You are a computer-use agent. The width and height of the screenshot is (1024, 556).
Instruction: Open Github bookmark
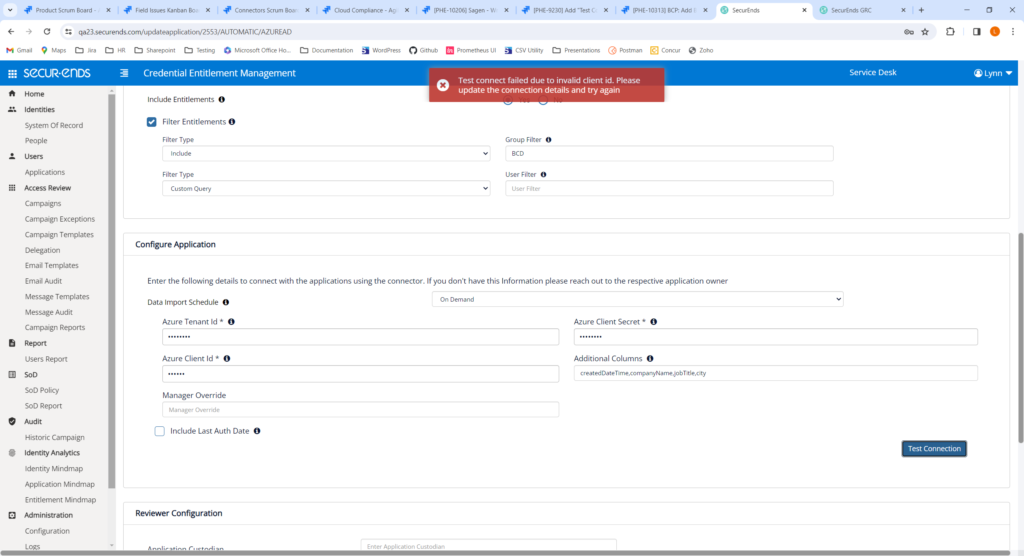pyautogui.click(x=423, y=50)
